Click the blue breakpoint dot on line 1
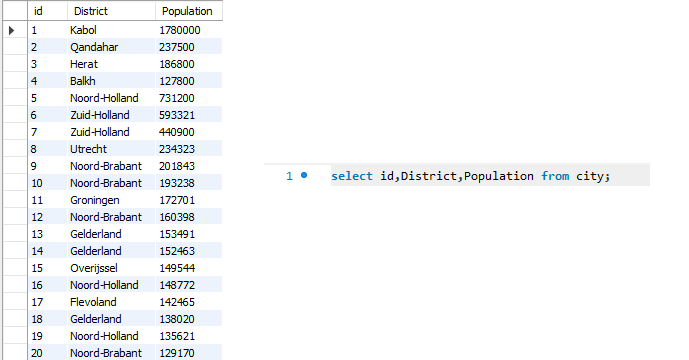This screenshot has height=360, width=689. pyautogui.click(x=304, y=175)
